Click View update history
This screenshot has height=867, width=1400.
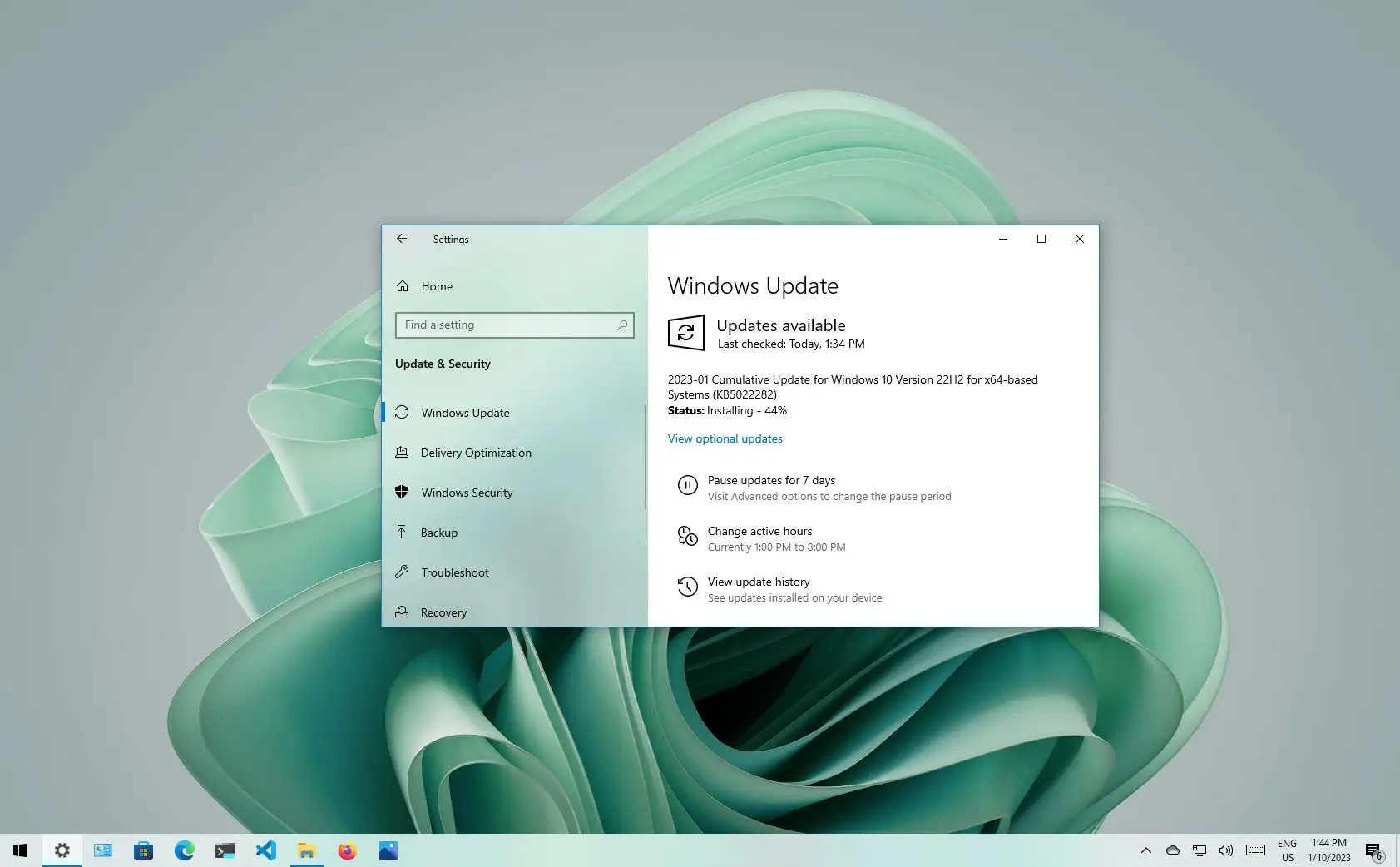coord(758,582)
